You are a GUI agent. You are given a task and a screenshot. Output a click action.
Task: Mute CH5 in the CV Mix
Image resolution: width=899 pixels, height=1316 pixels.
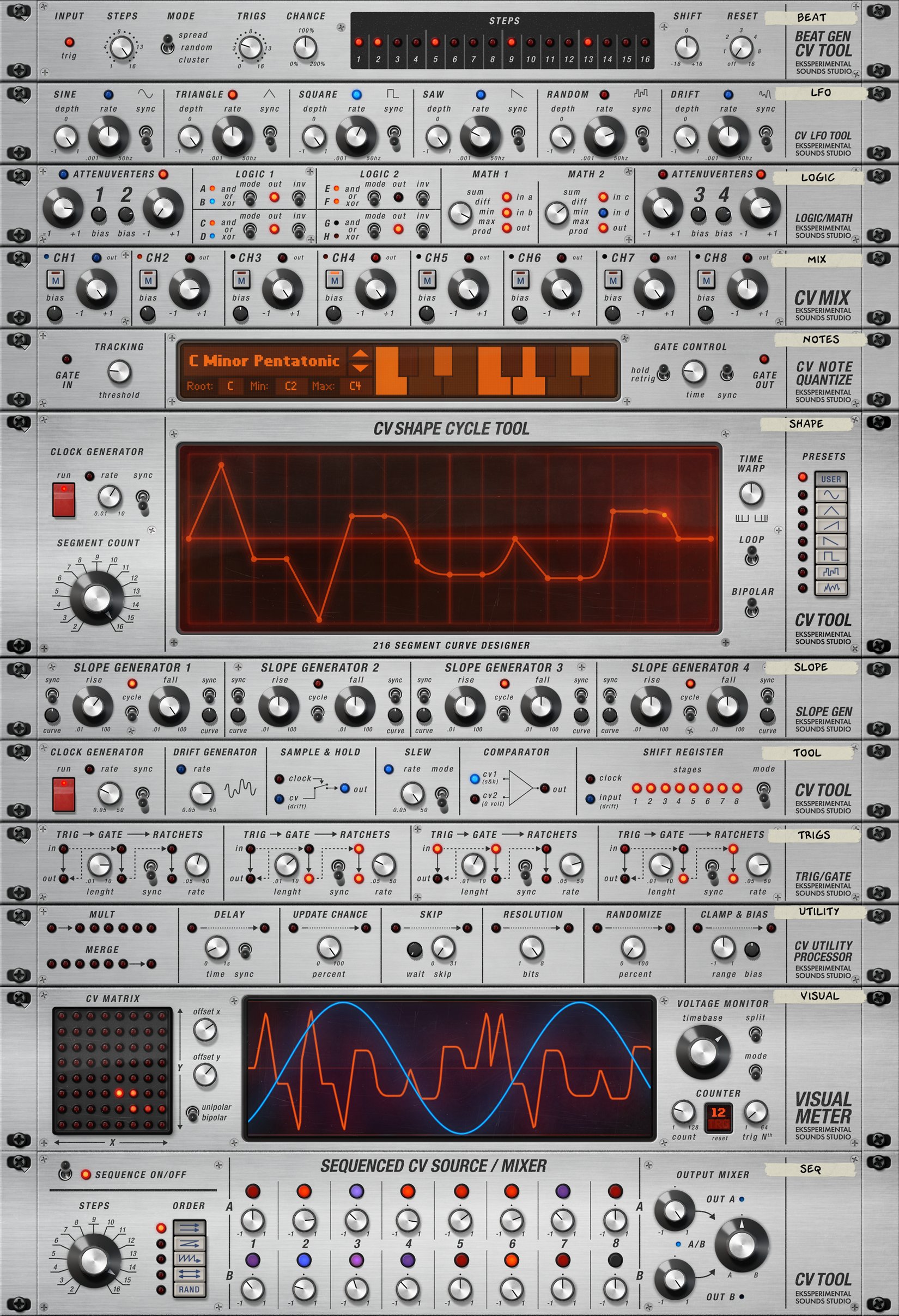427,280
